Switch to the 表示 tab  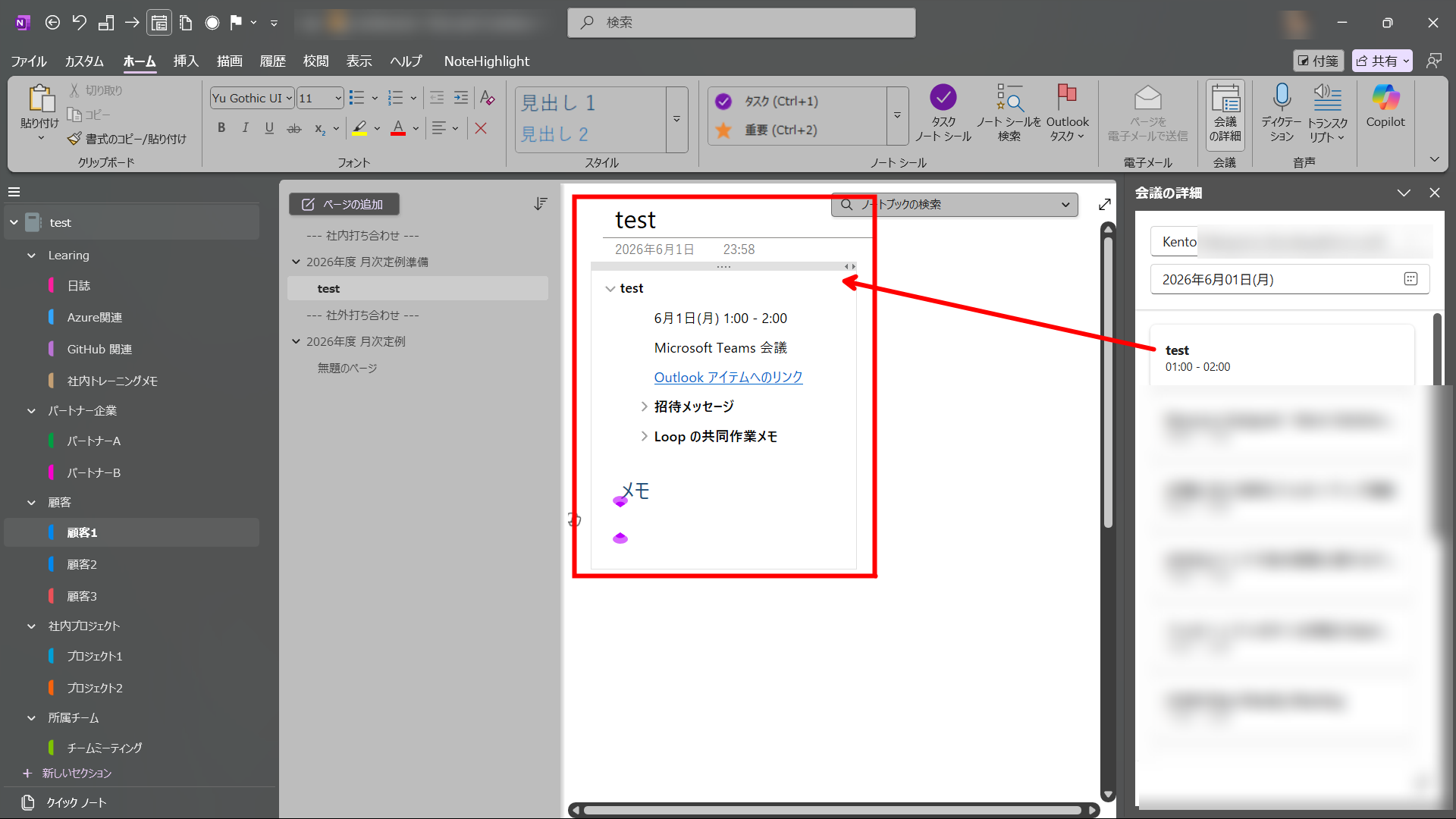tap(359, 61)
